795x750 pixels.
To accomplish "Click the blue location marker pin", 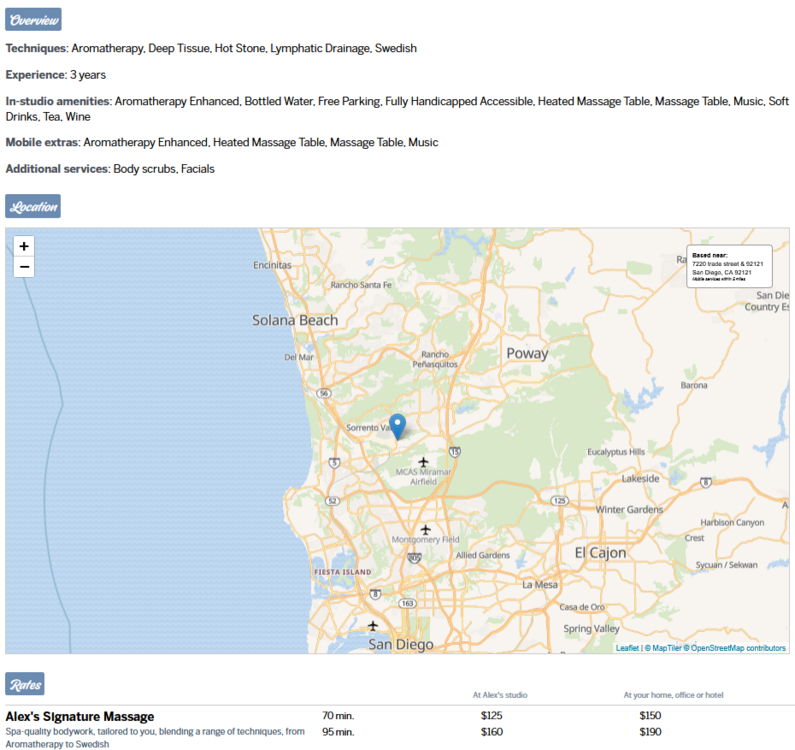I will [397, 426].
